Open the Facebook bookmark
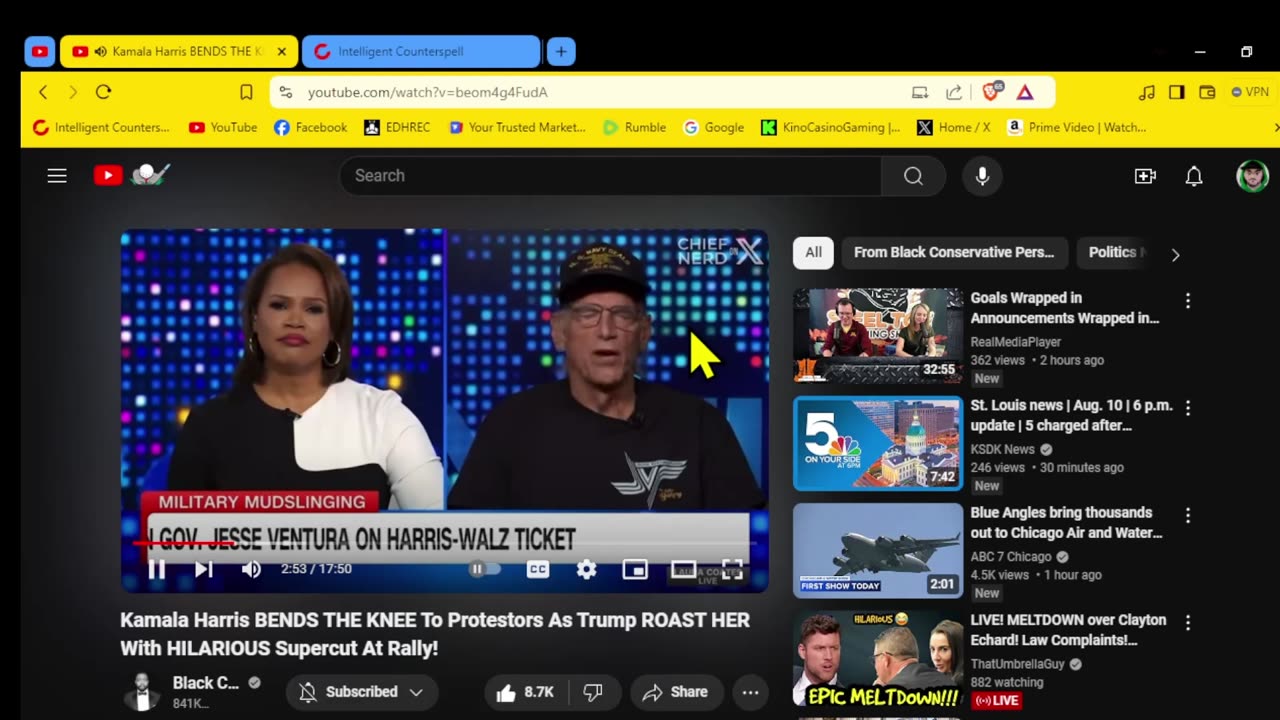Screen dimensions: 1280x720 [310, 127]
